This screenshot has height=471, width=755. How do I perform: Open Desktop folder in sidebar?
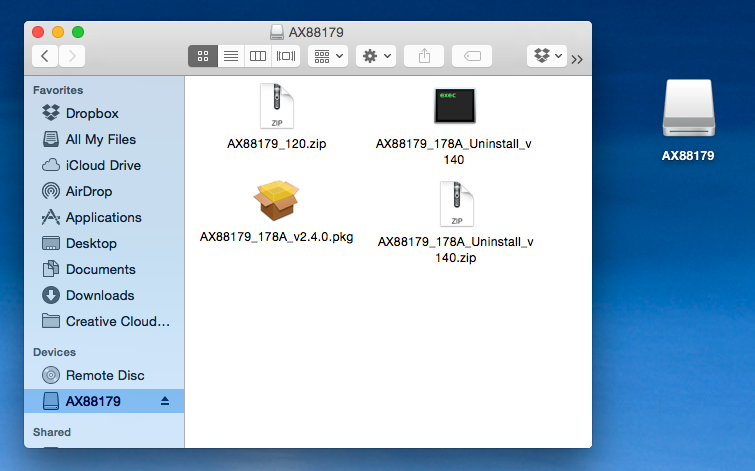tap(104, 243)
